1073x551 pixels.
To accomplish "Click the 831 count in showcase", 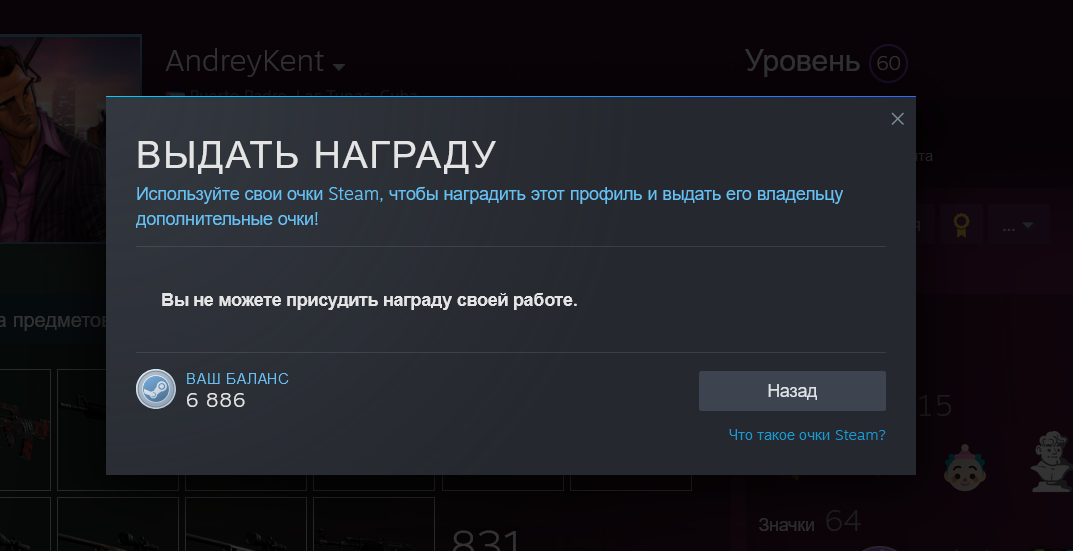I will click(x=487, y=541).
